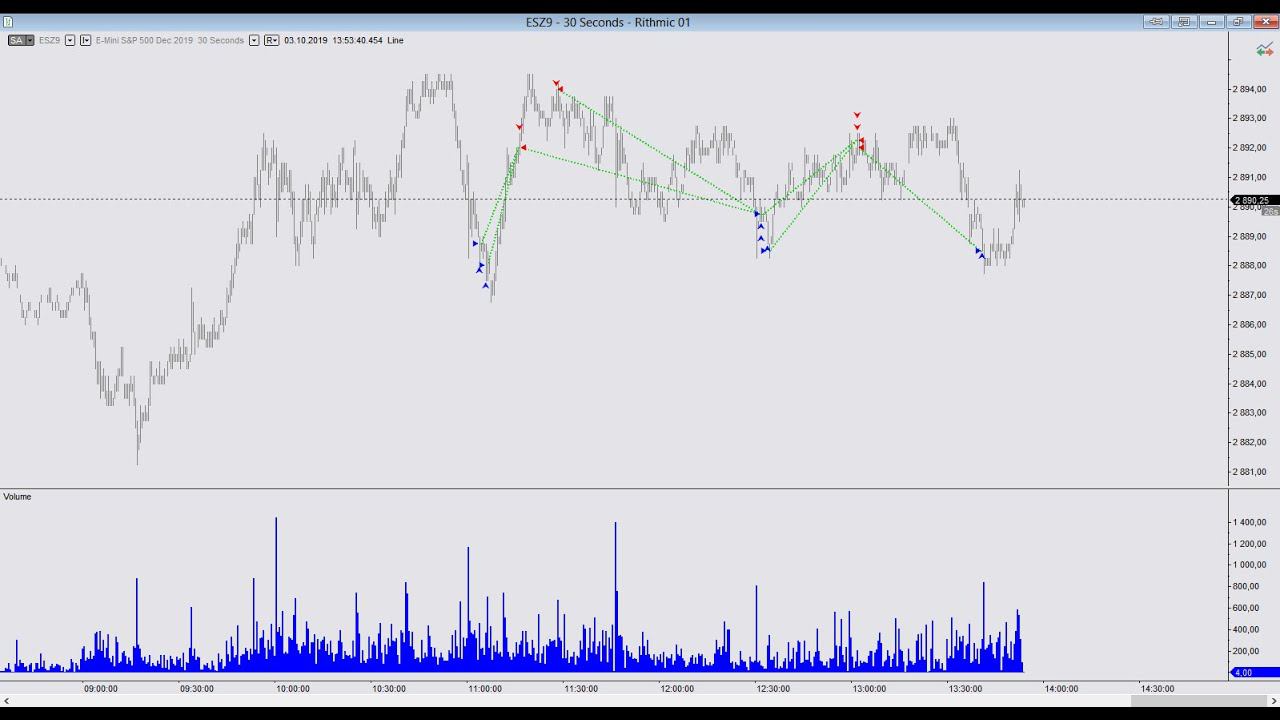Click the Volume panel label
Image resolution: width=1280 pixels, height=720 pixels.
17,496
